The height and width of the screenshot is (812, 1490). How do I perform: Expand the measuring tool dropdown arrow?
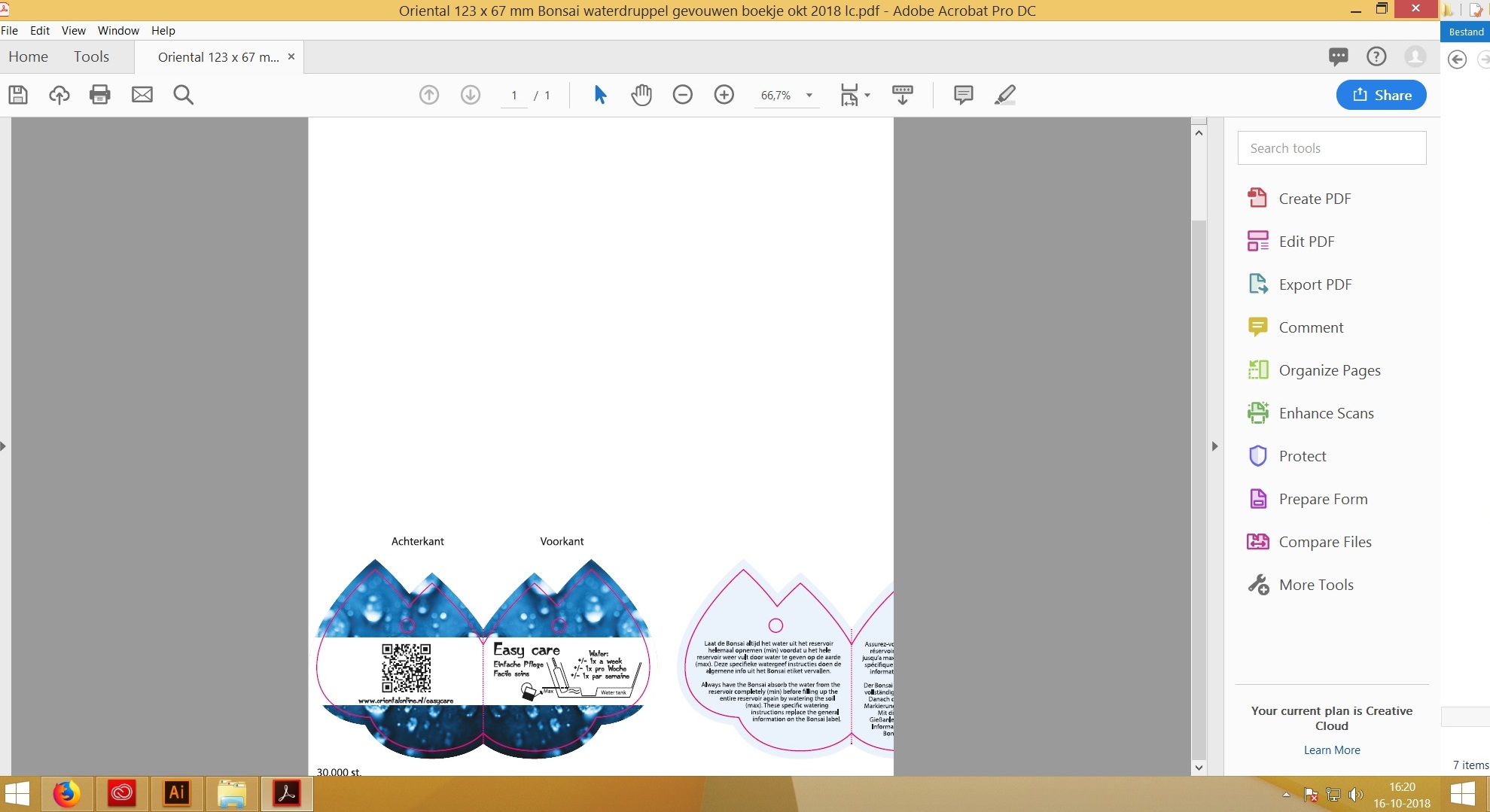867,95
